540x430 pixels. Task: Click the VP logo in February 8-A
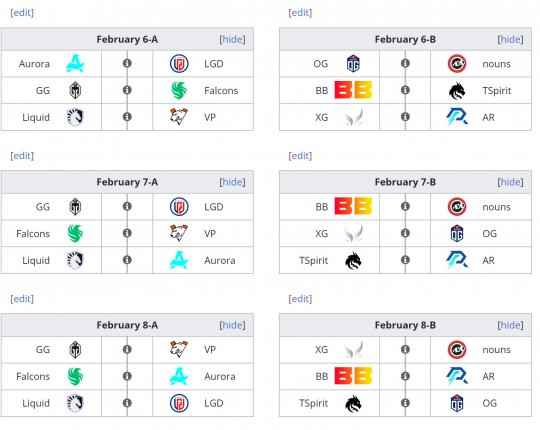pos(179,349)
